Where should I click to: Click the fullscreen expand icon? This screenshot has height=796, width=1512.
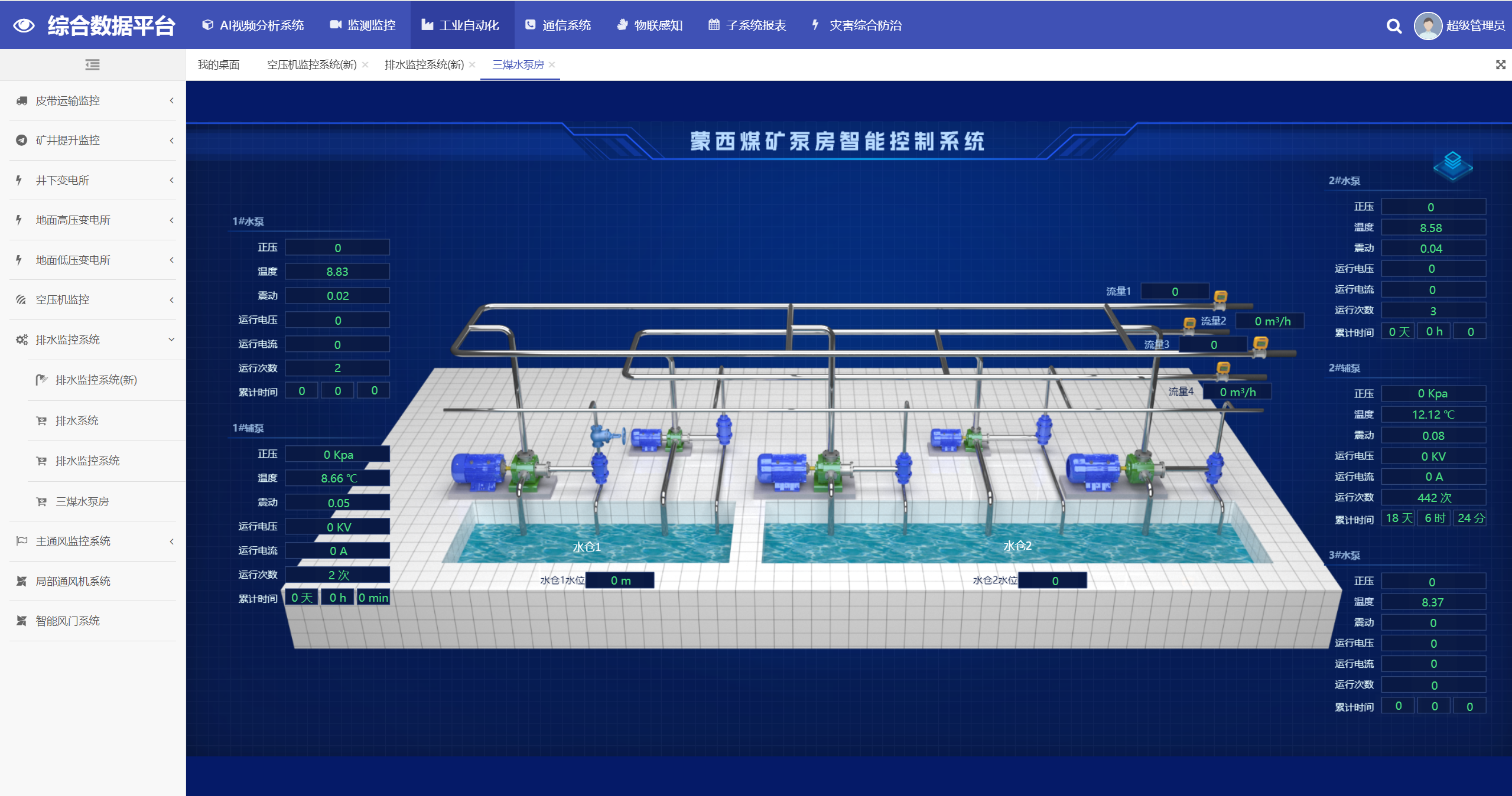[x=1500, y=65]
